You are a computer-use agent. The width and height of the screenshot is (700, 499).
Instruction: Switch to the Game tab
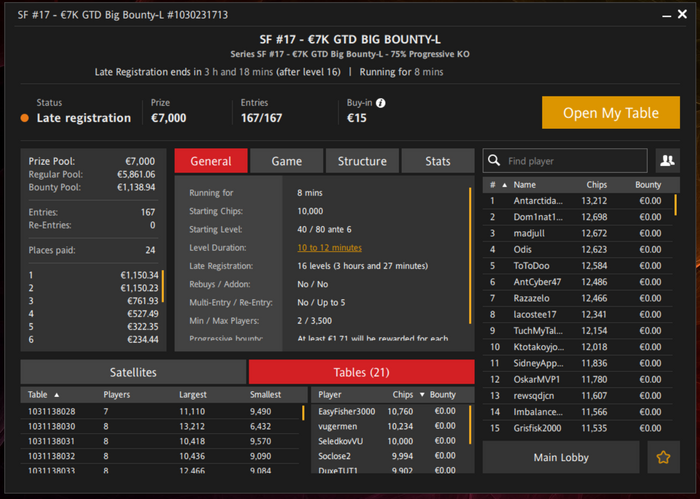287,161
